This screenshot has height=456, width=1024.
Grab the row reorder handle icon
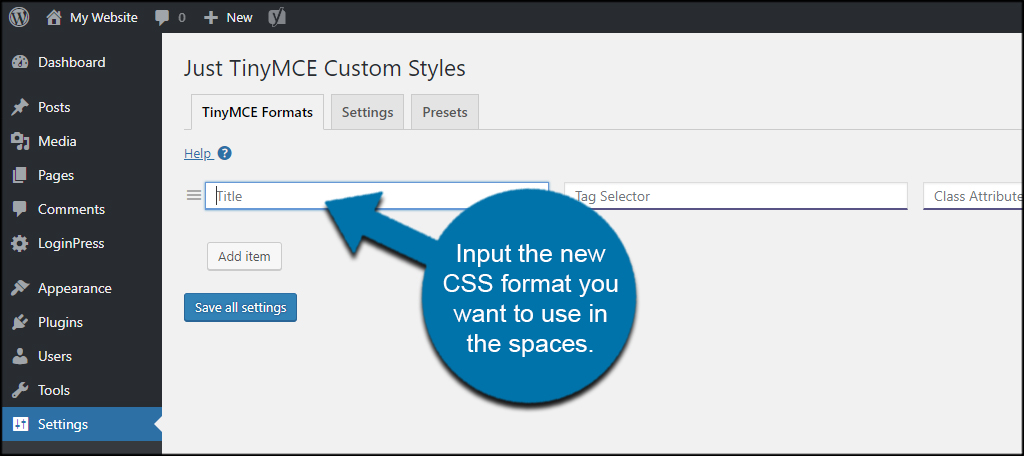194,195
